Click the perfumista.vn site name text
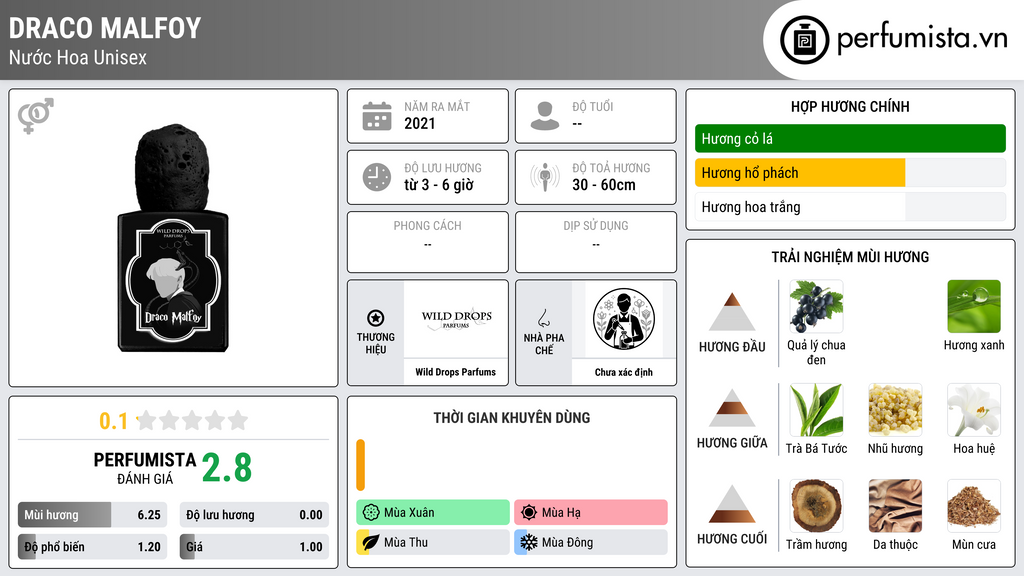The width and height of the screenshot is (1024, 576). coord(922,39)
